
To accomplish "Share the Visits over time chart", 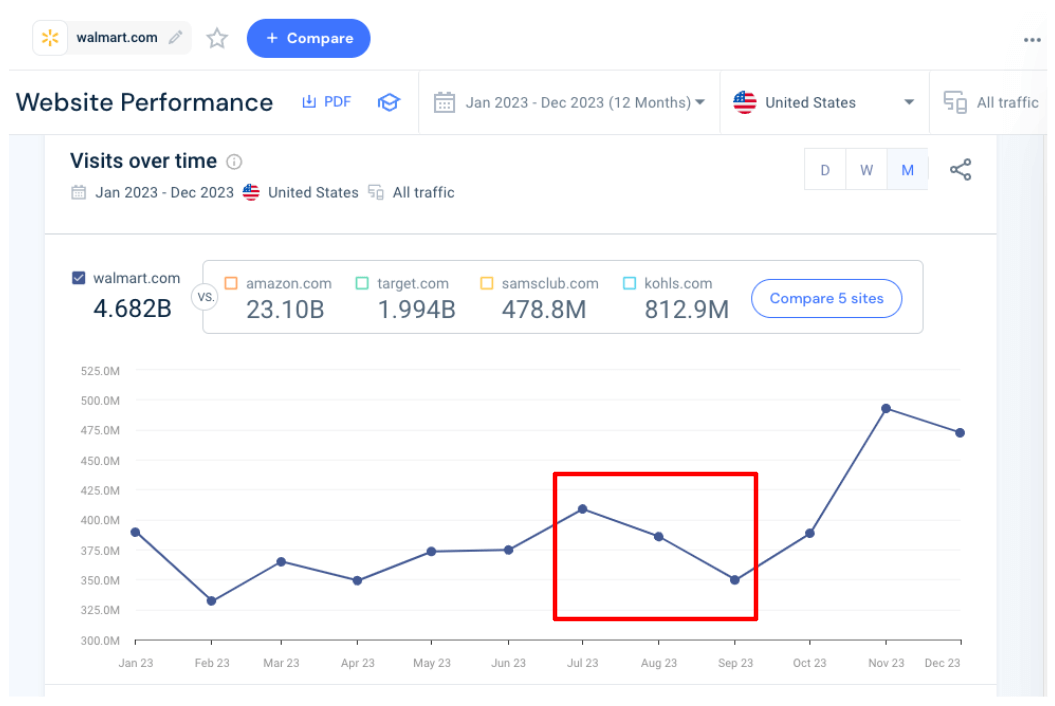I will click(960, 170).
